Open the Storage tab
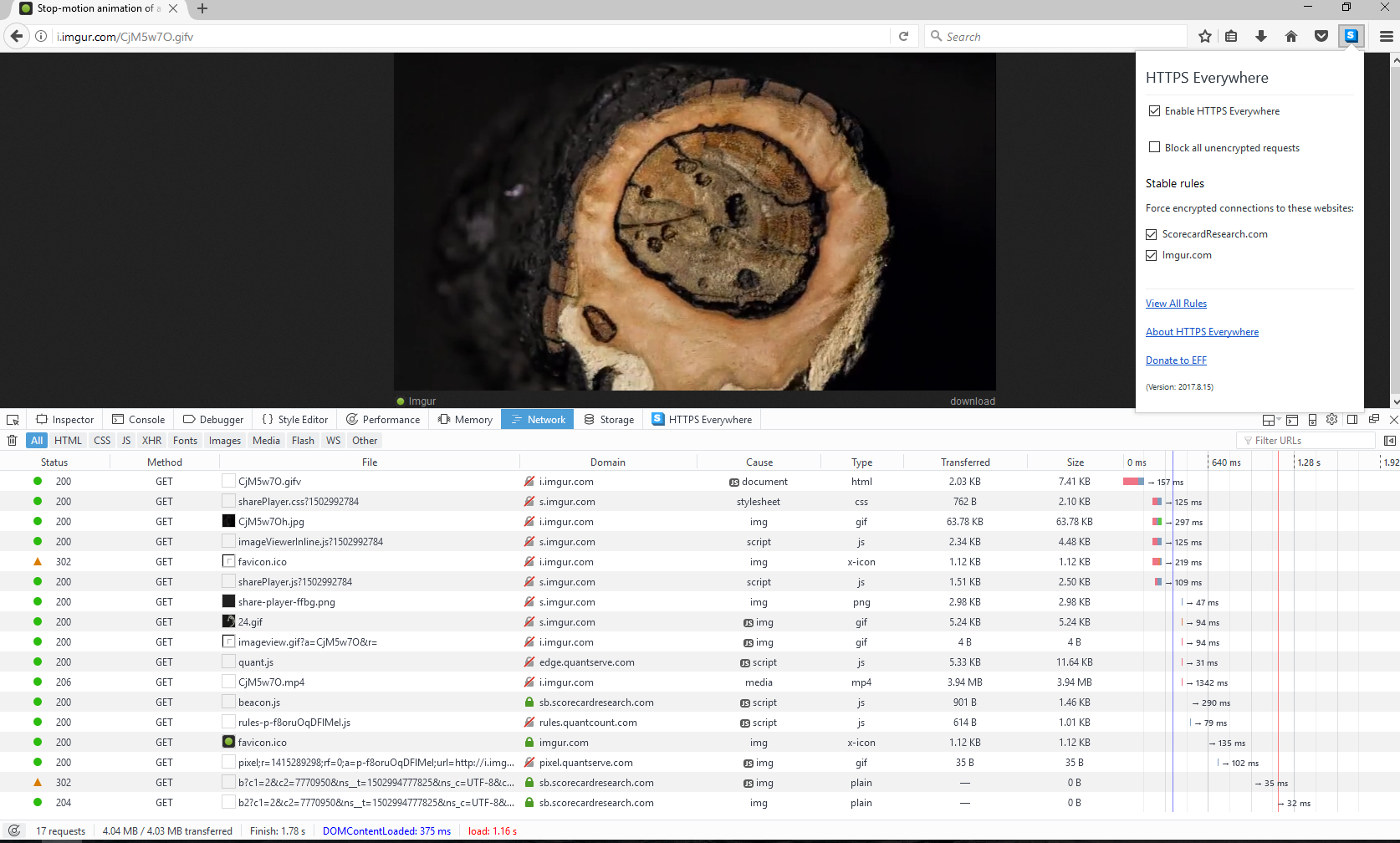The image size is (1400, 843). coord(609,420)
